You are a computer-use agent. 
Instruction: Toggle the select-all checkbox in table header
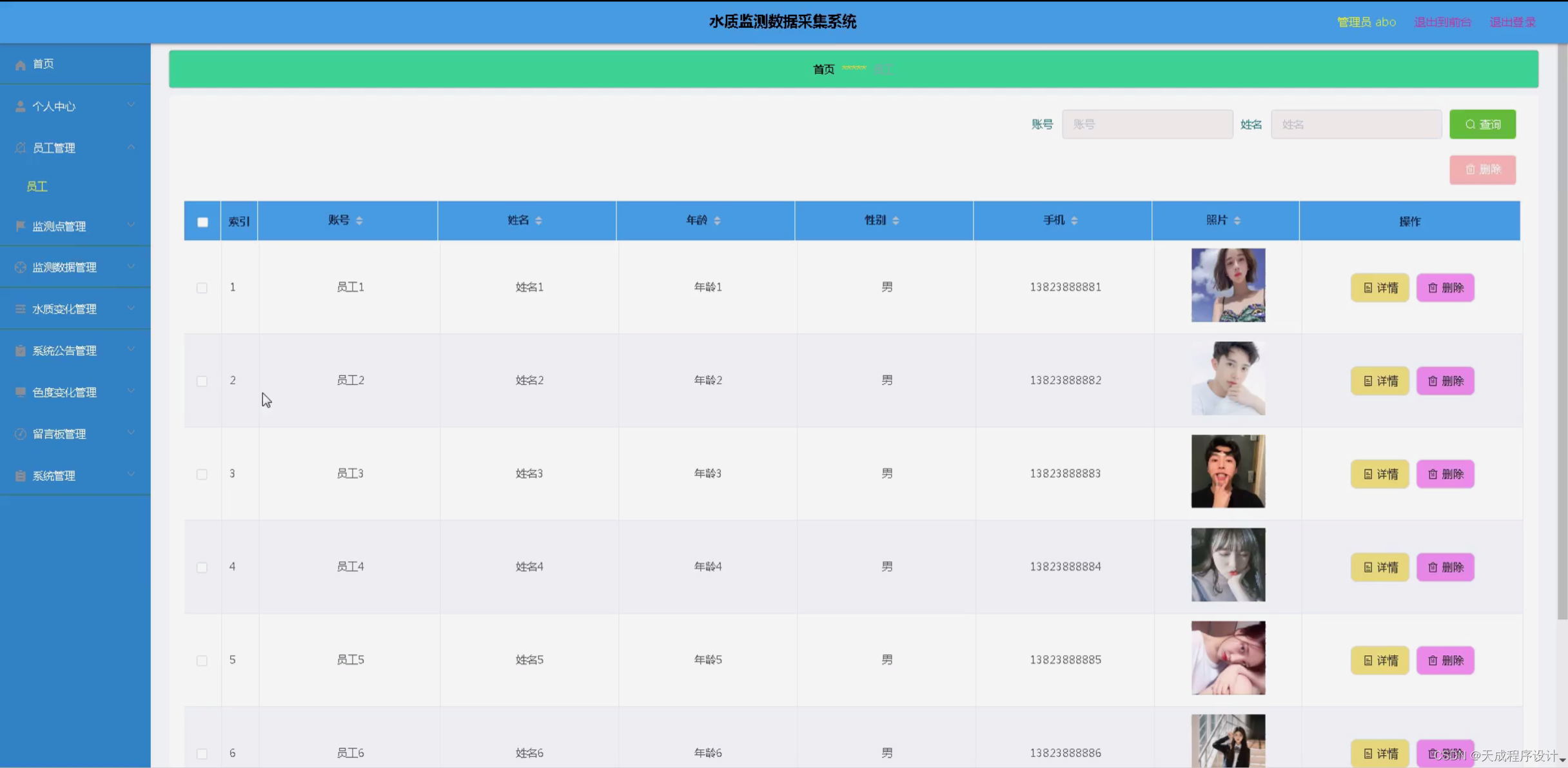point(202,222)
